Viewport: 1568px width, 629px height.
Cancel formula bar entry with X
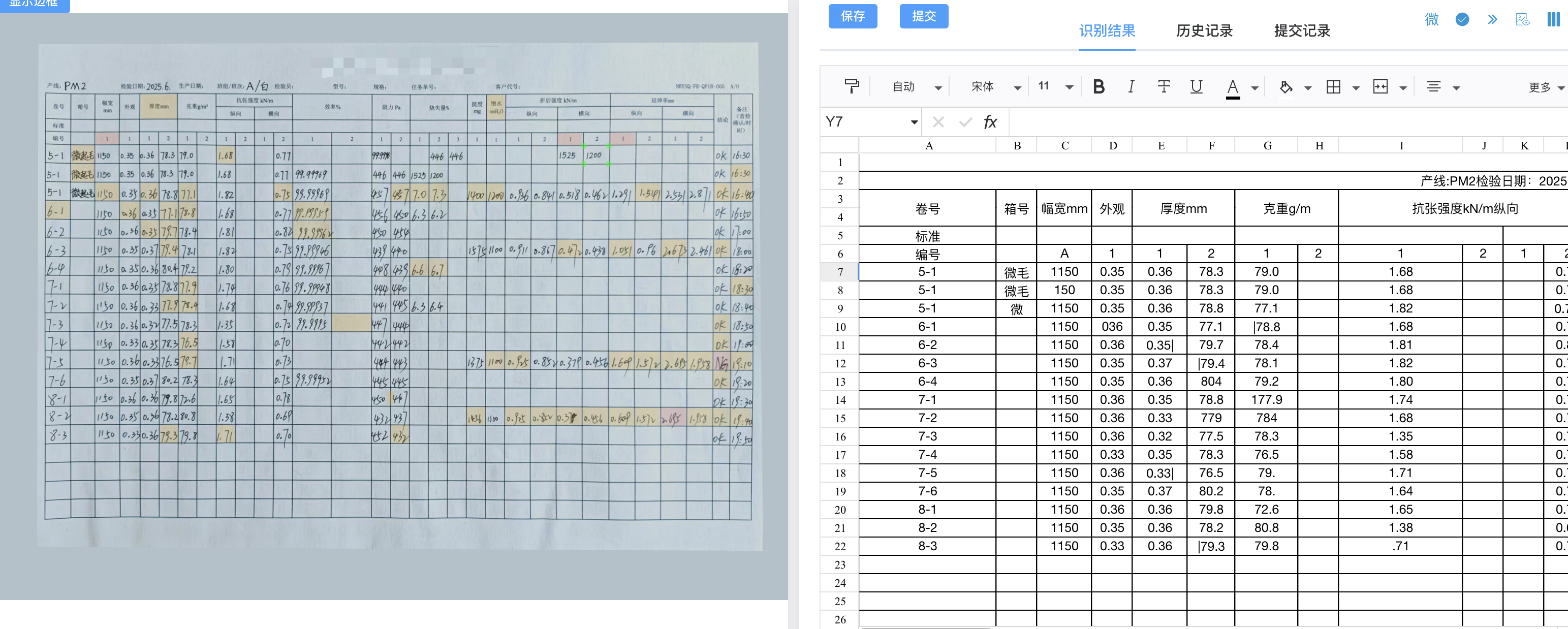(938, 122)
